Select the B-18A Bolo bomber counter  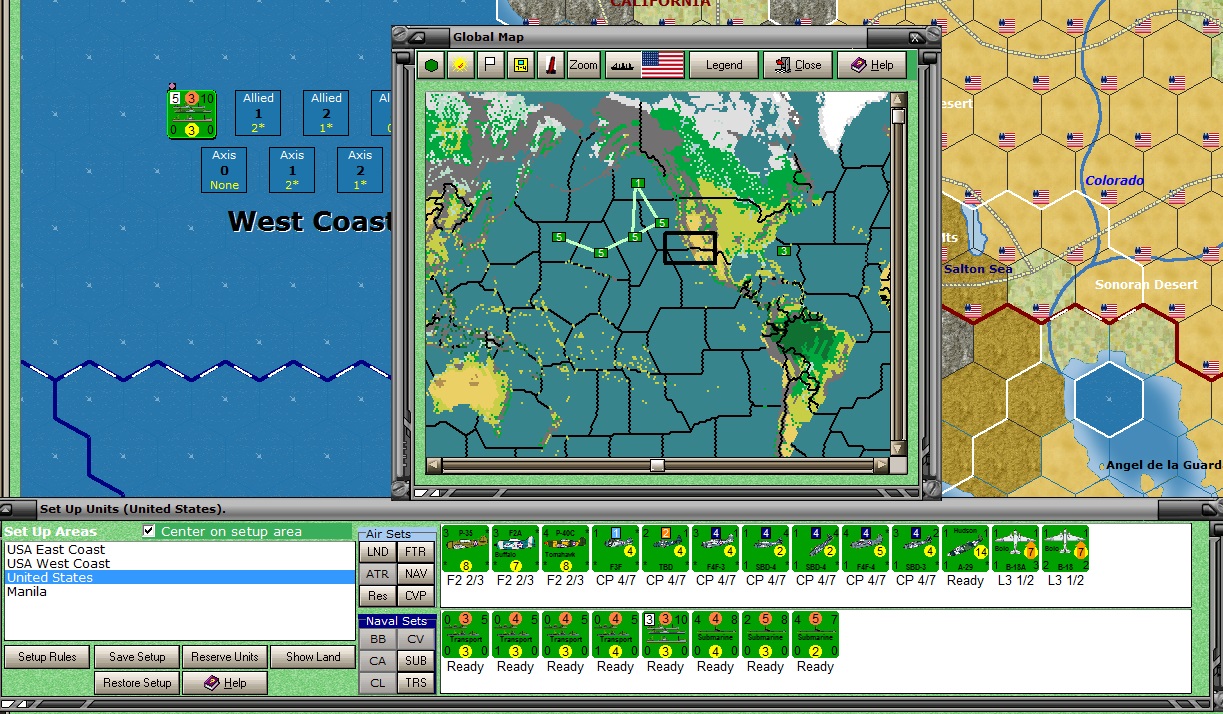point(1015,549)
